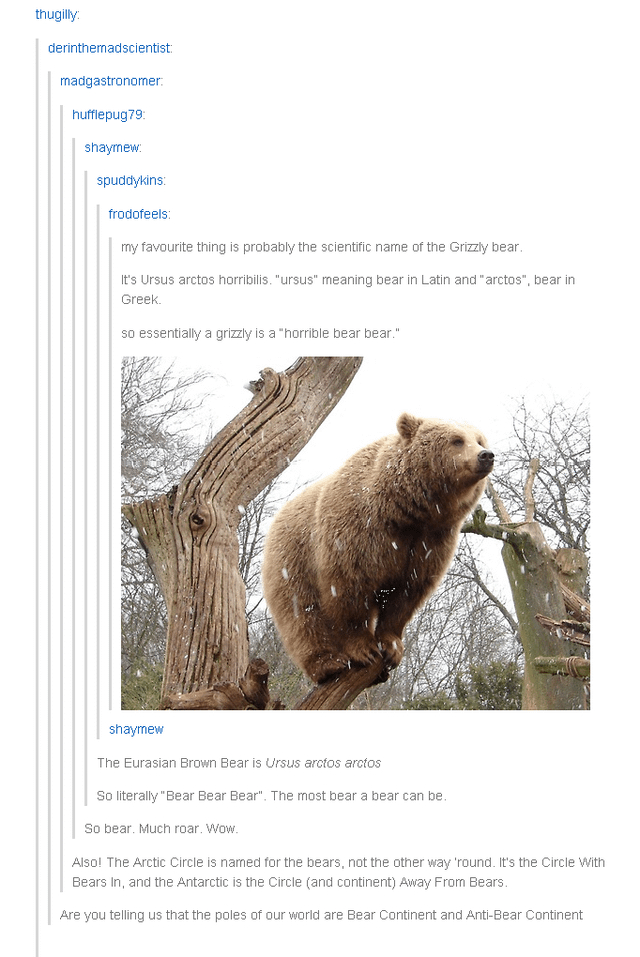Image resolution: width=640 pixels, height=957 pixels.
Task: Open madgastronomer's profile link
Action: 111,81
